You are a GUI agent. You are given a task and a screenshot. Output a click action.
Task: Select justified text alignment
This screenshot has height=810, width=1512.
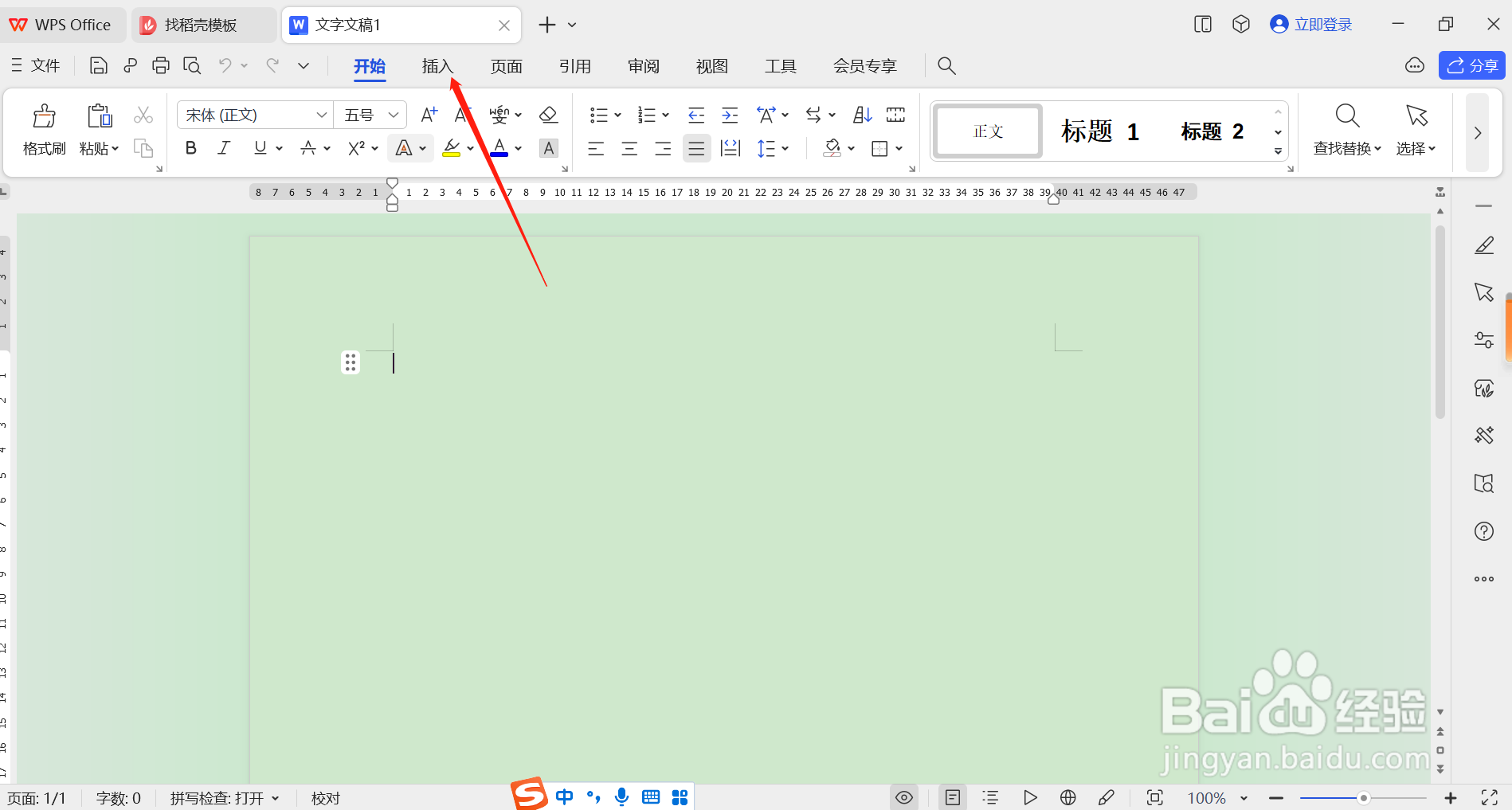coord(696,148)
